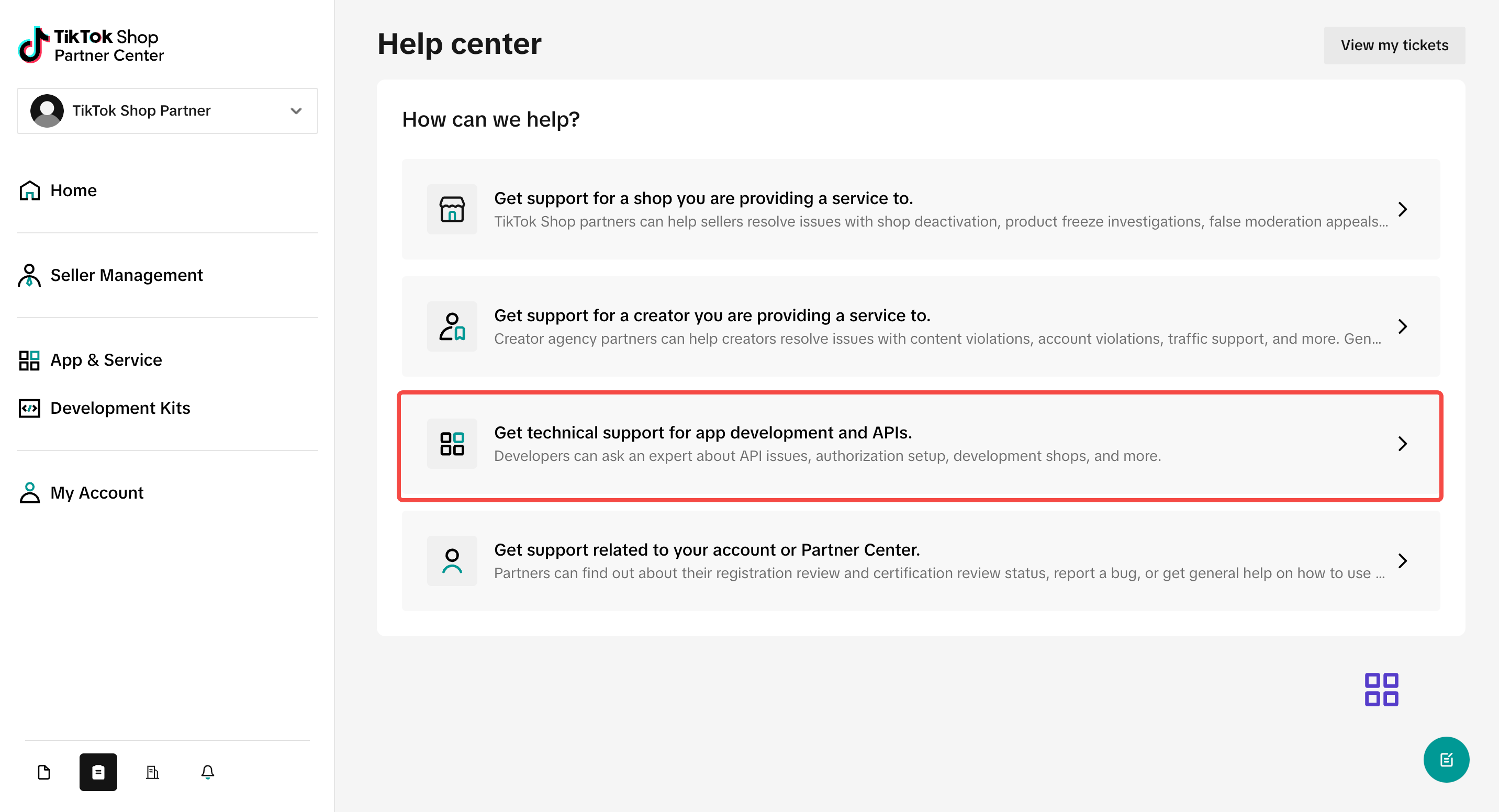Screen dimensions: 1499x812
Task: Open notifications bell icon
Action: (208, 772)
